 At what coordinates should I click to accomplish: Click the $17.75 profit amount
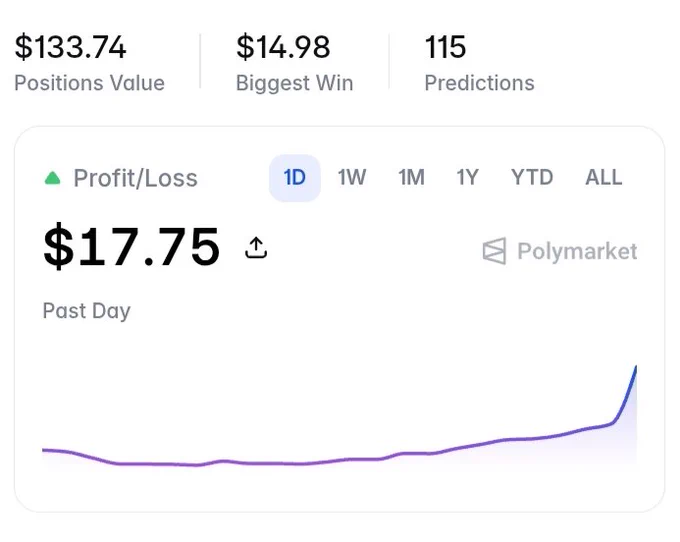tap(132, 247)
